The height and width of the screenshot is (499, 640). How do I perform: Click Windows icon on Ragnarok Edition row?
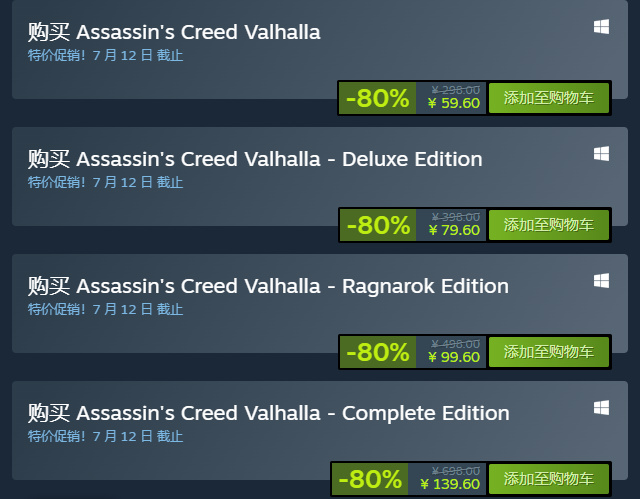pyautogui.click(x=601, y=281)
